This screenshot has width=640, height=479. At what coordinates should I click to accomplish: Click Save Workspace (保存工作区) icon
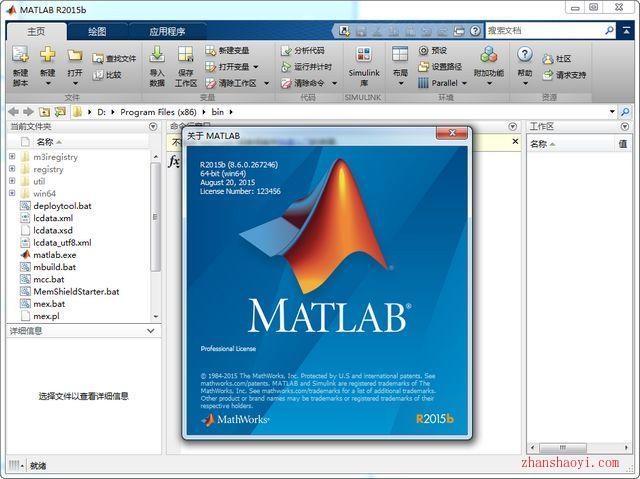[x=186, y=54]
